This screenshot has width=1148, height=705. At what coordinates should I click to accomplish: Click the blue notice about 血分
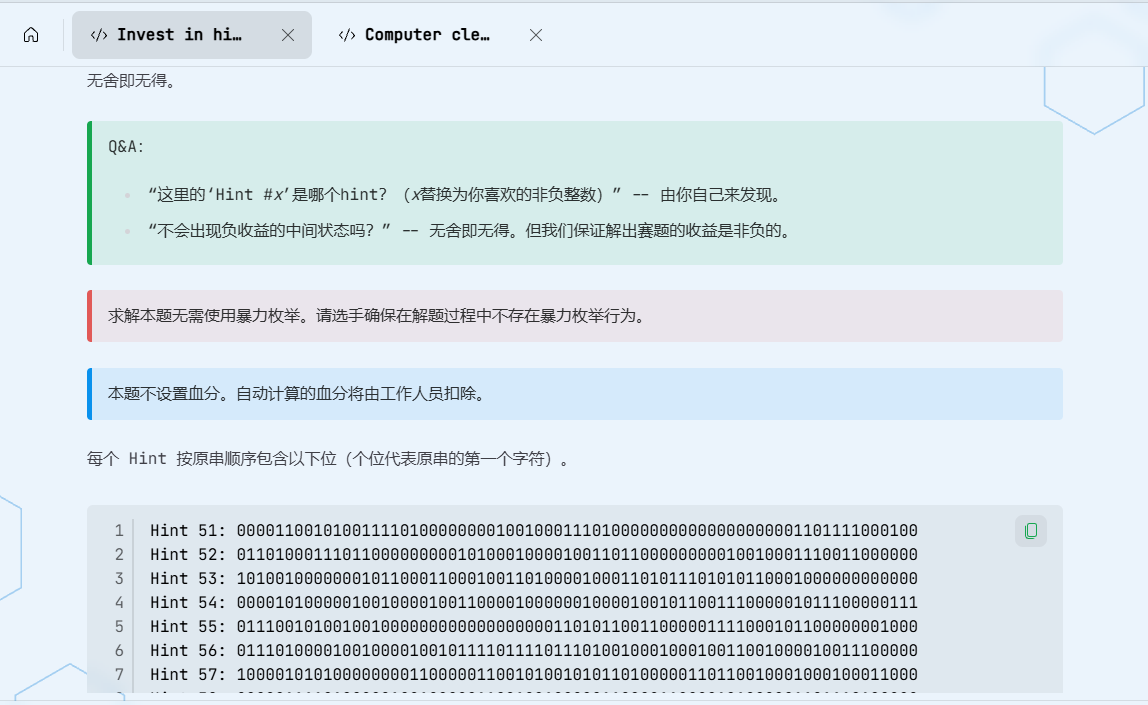pos(575,394)
